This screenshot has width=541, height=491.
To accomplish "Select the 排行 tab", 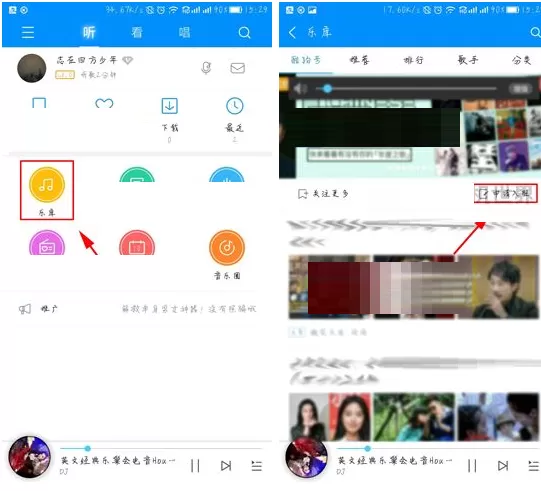I will pos(413,60).
